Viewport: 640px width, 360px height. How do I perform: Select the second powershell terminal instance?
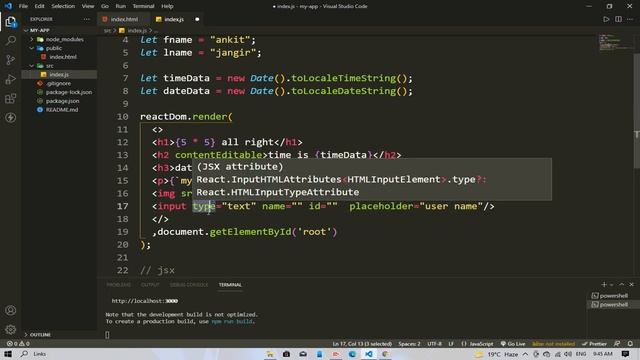click(613, 304)
